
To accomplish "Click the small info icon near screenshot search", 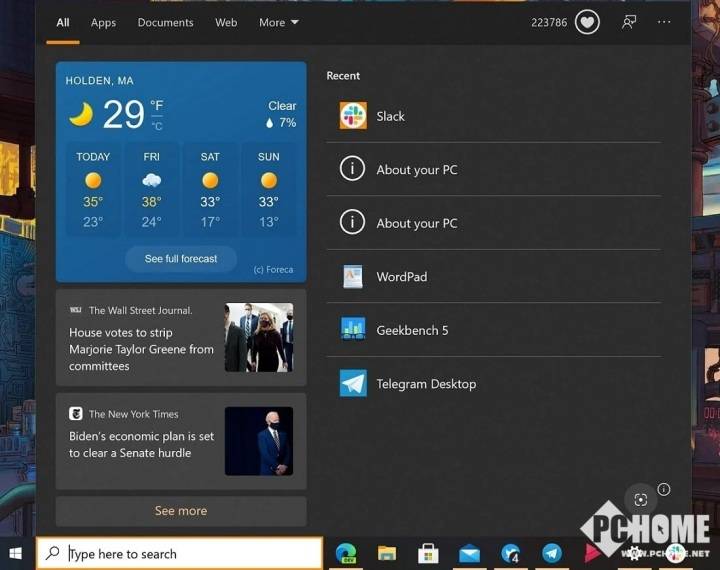I will 664,489.
